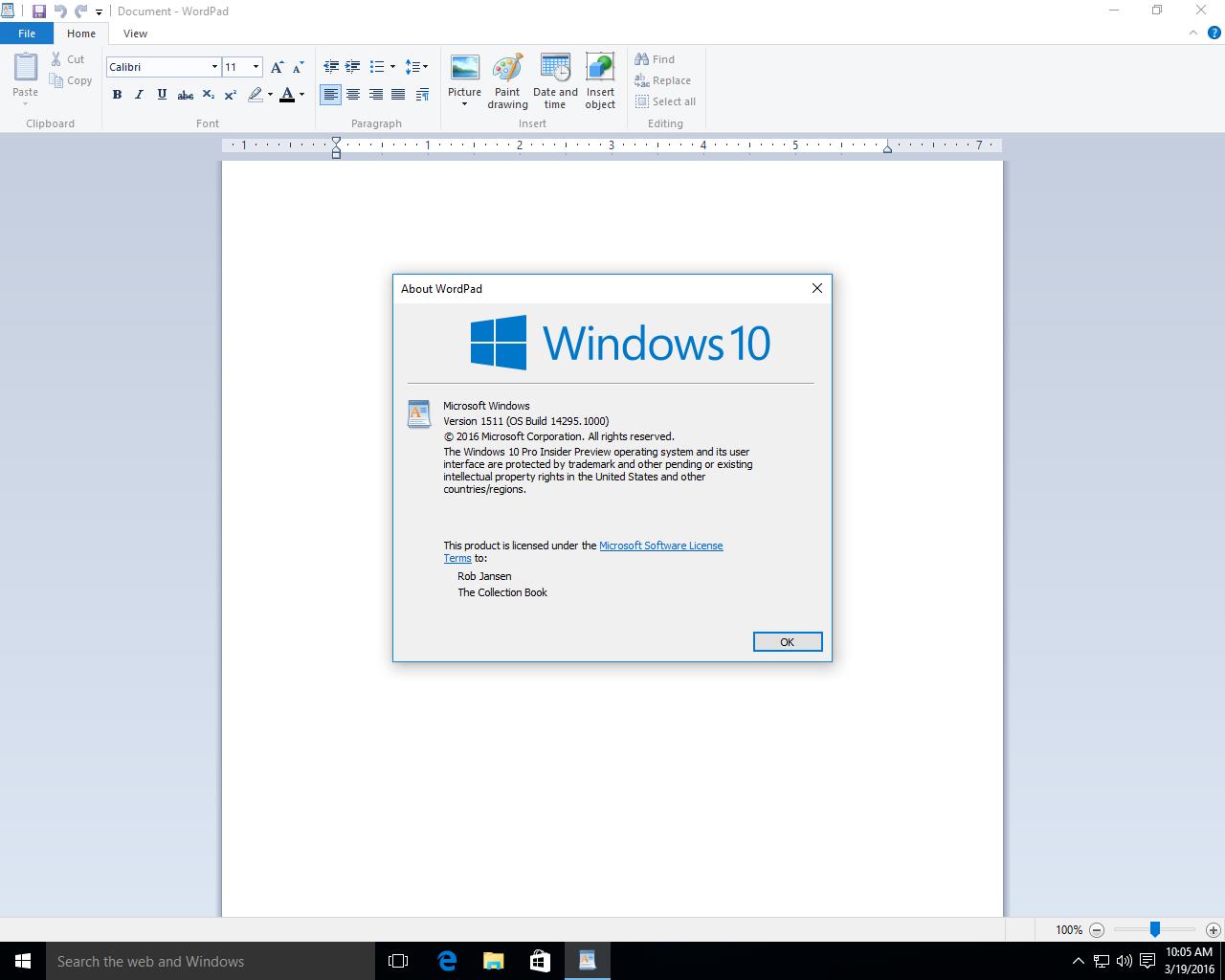Screen dimensions: 1225x980
Task: Click the right indent marker on ruler
Action: [x=887, y=148]
